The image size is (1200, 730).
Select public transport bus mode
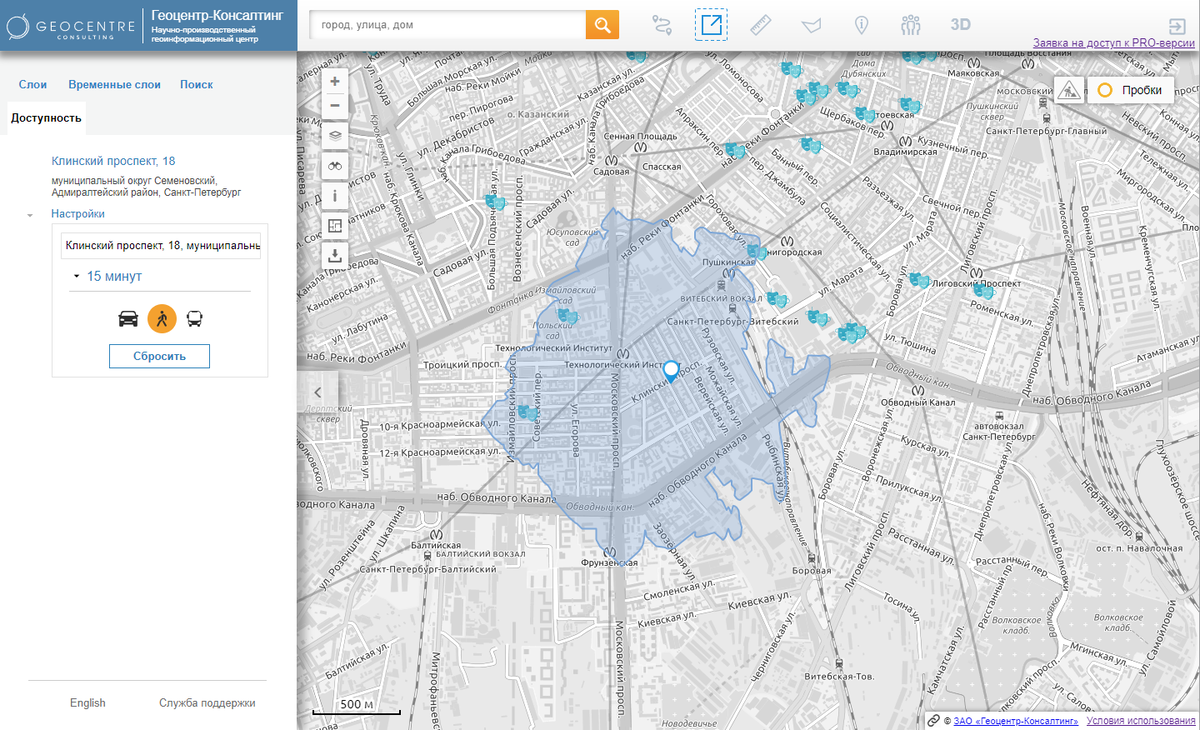195,319
